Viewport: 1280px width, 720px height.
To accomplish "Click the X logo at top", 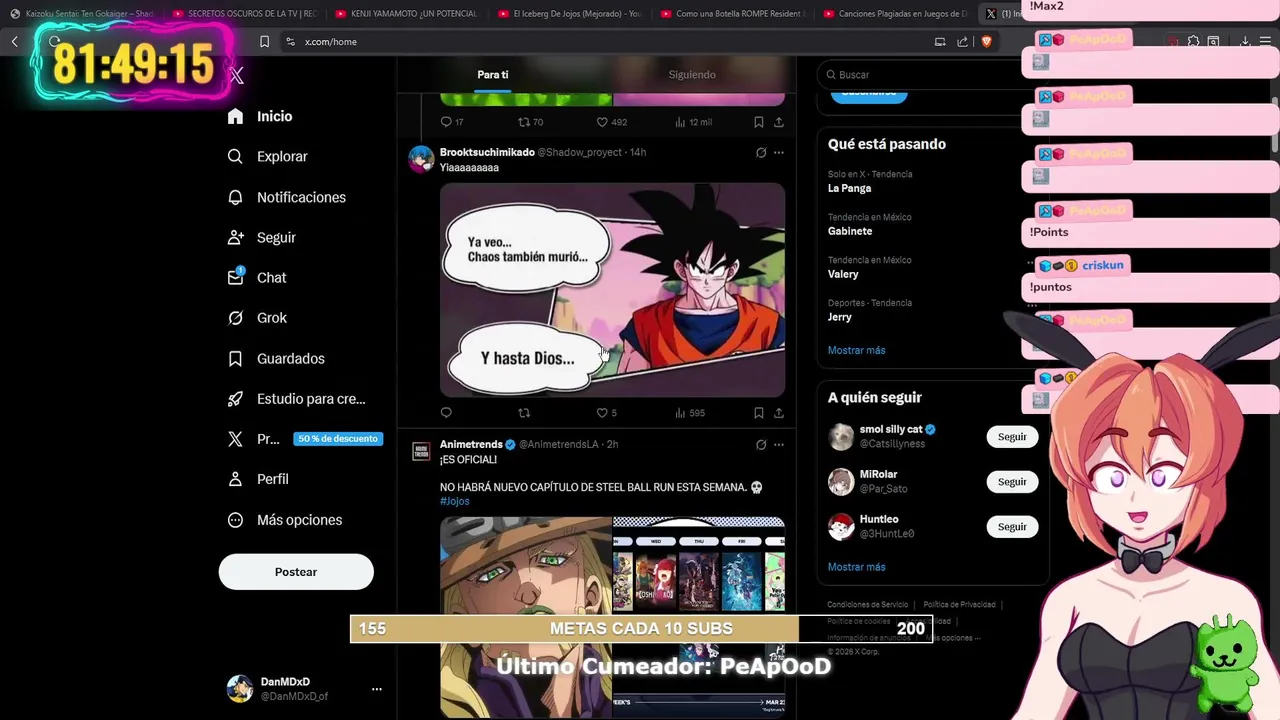I will 236,75.
